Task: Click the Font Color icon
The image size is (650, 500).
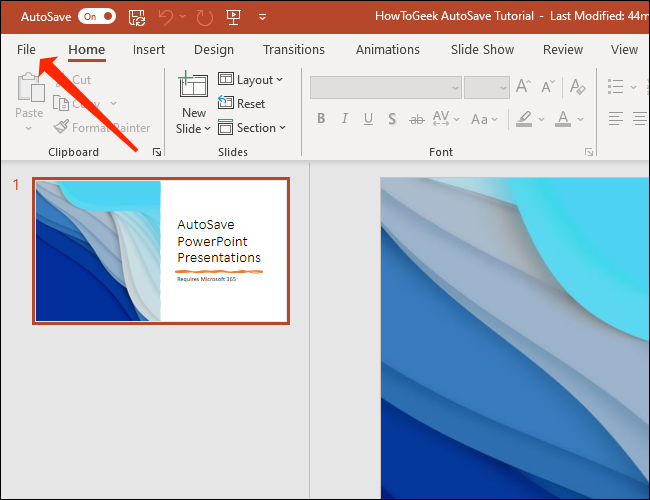Action: pos(563,119)
